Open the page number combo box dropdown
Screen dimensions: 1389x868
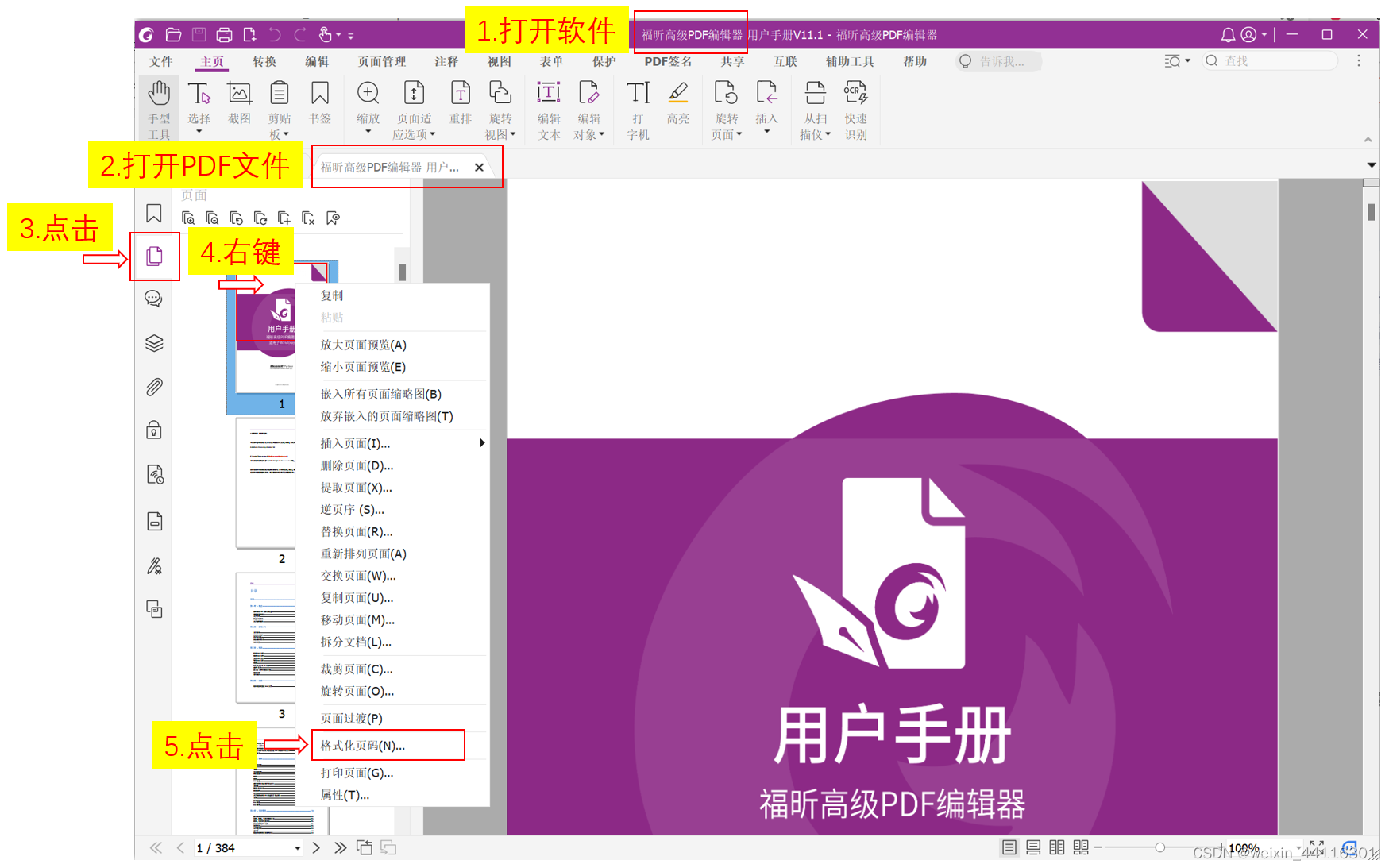298,848
